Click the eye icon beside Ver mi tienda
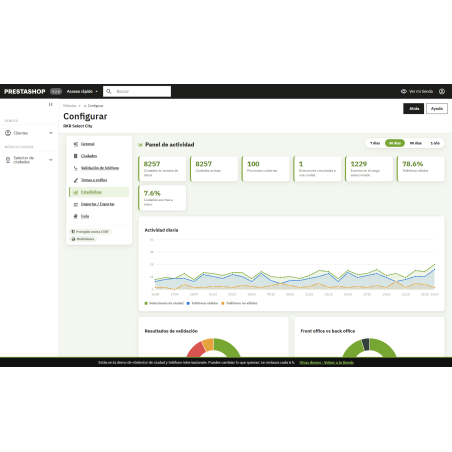 [403, 91]
